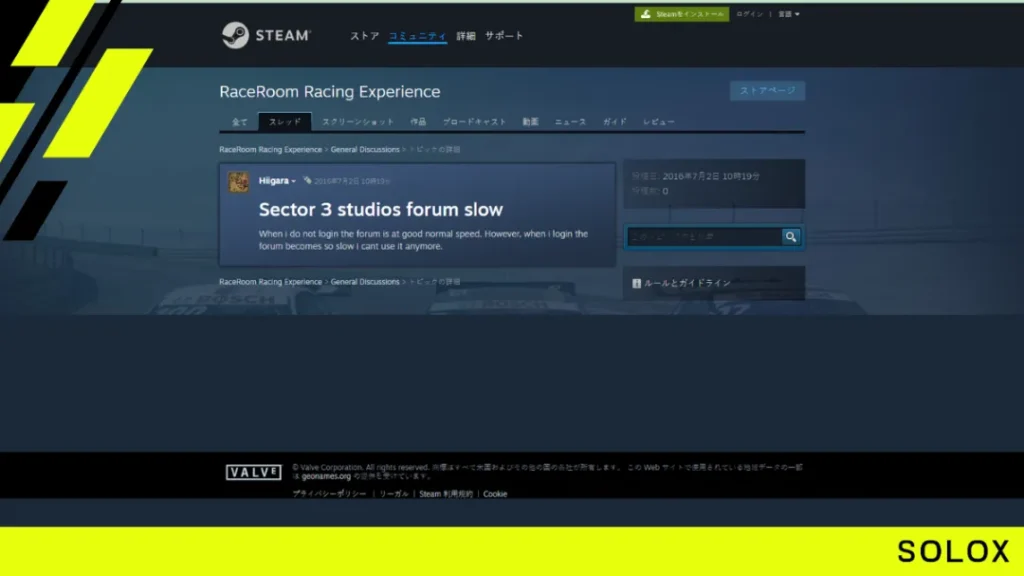Click the search magnifier icon
This screenshot has height=576, width=1024.
coord(791,236)
